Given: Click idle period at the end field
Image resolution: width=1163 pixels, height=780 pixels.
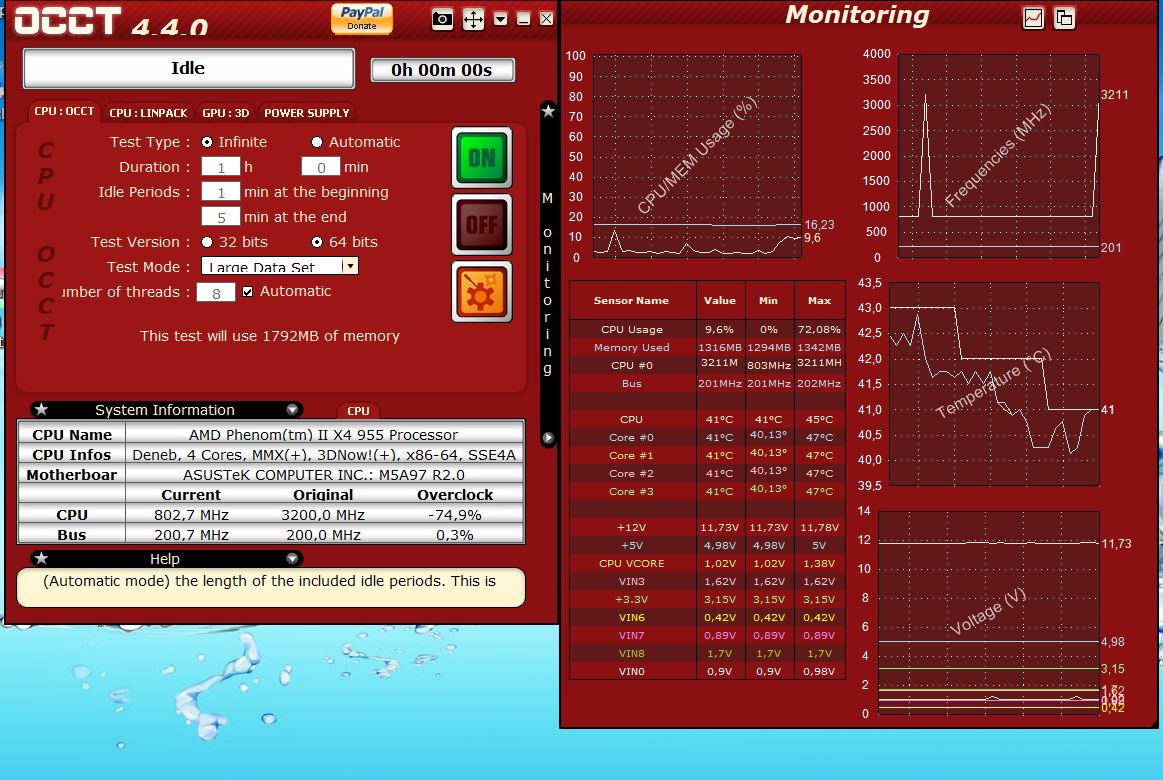Looking at the screenshot, I should 220,217.
